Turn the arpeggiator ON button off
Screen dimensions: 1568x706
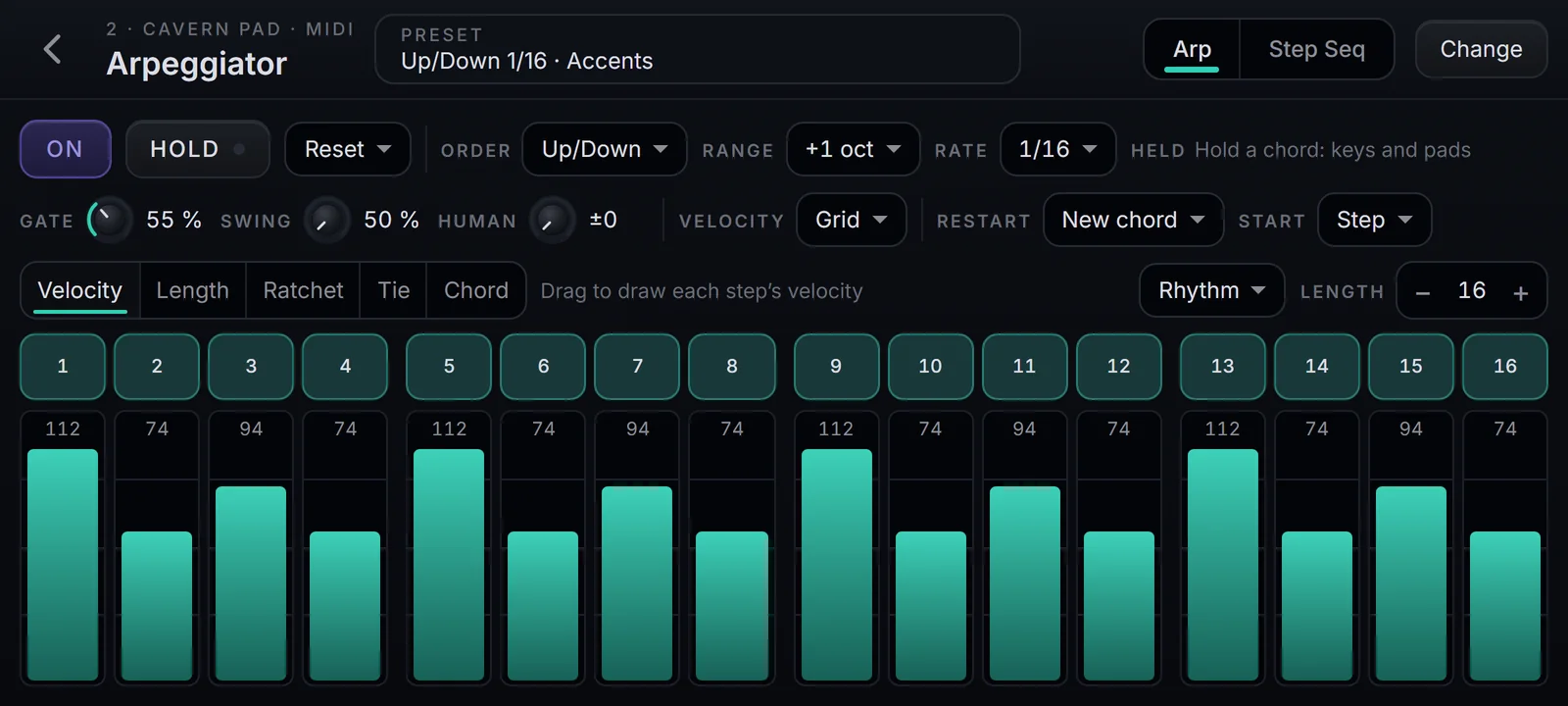(66, 149)
